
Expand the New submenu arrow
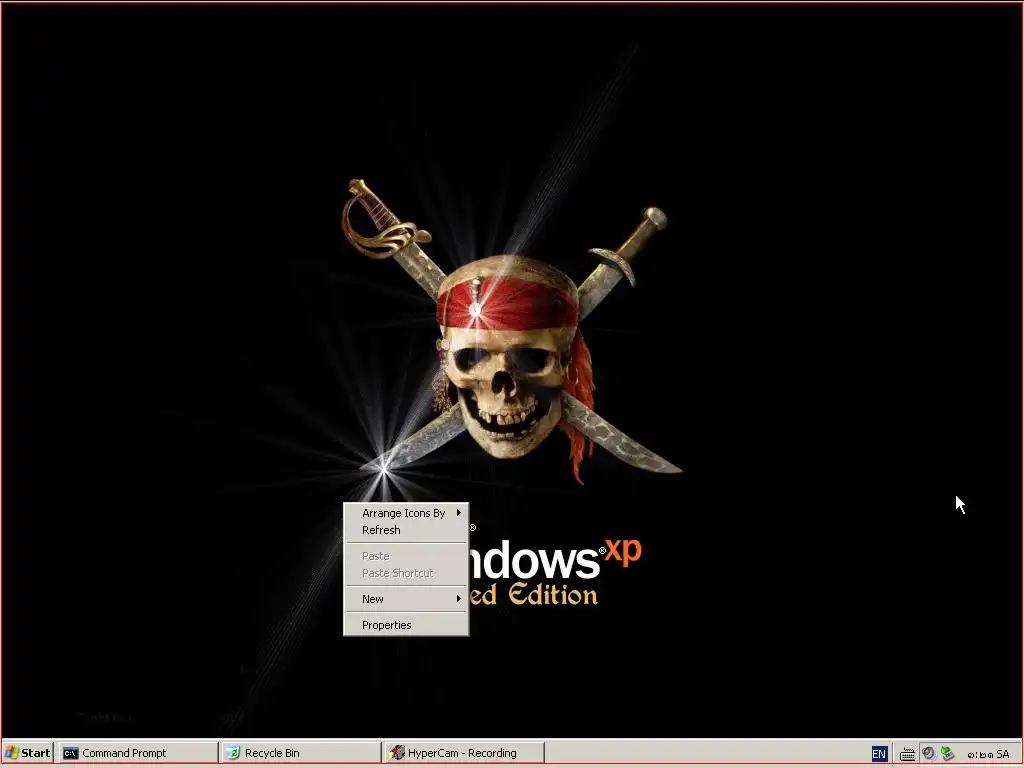coord(458,598)
